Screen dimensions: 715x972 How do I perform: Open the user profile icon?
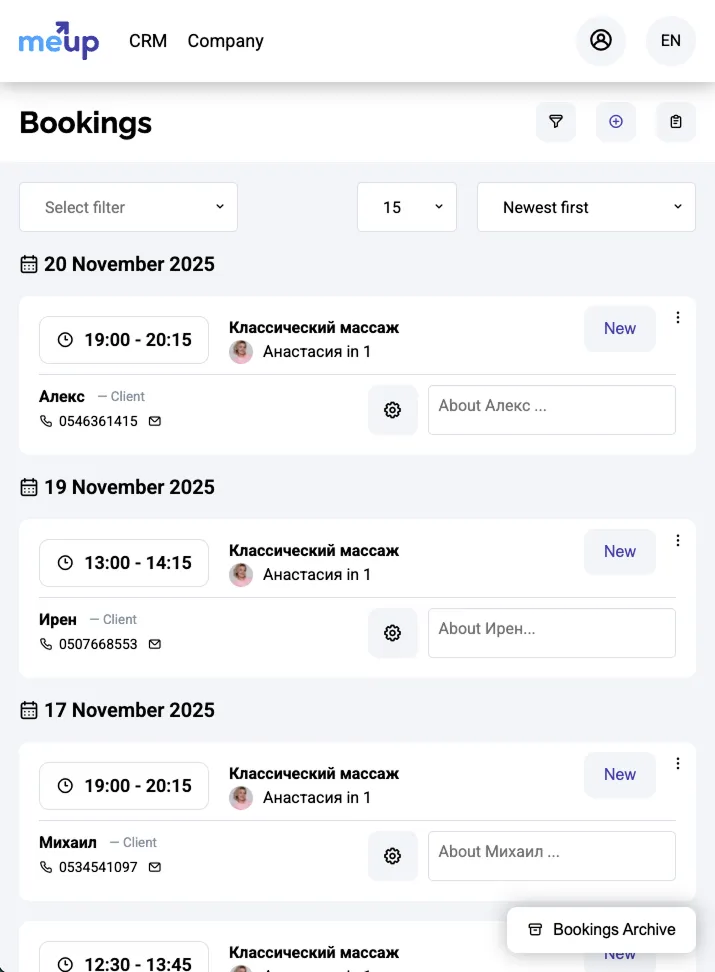point(601,41)
